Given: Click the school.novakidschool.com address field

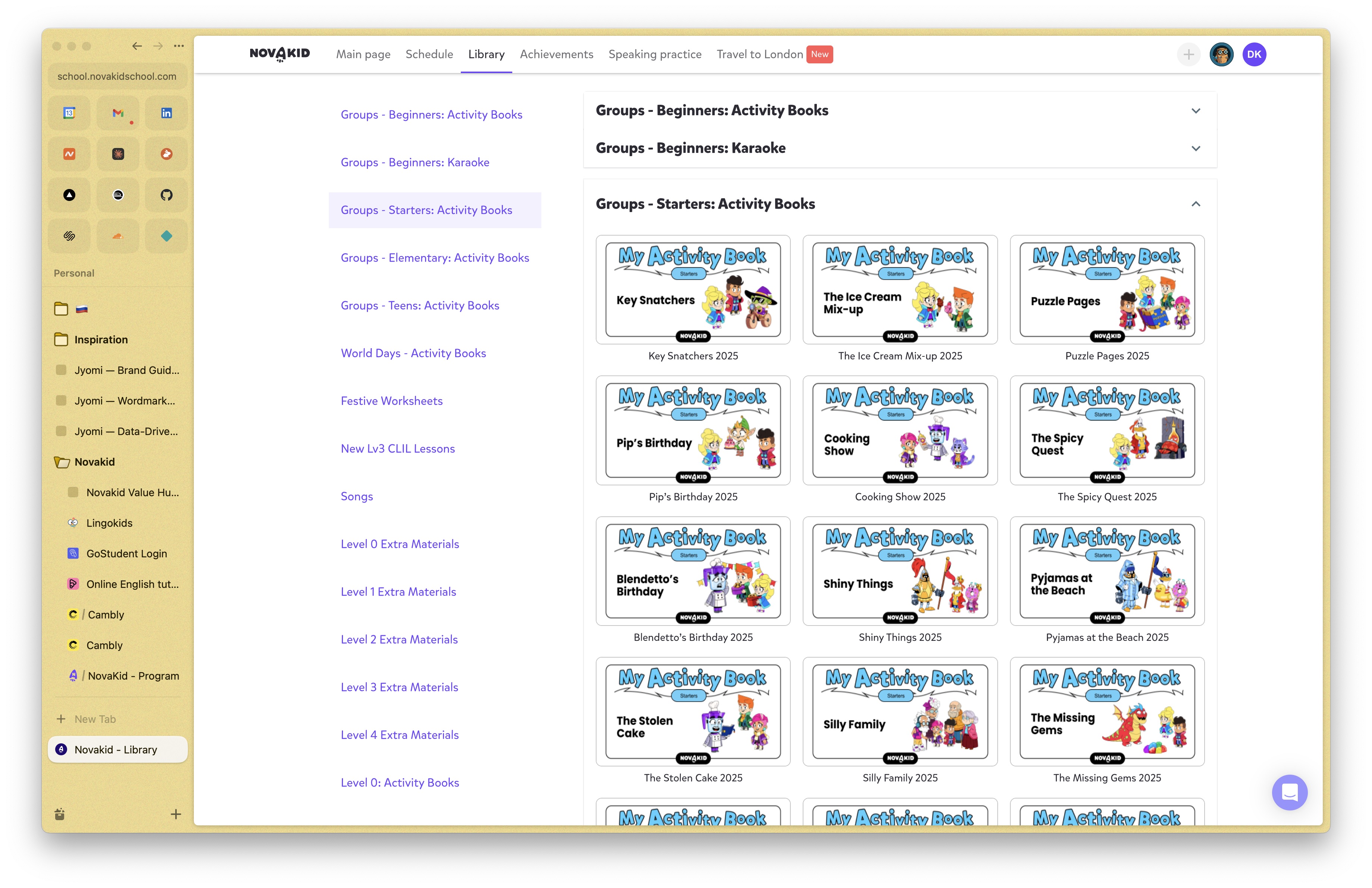Looking at the screenshot, I should (x=117, y=76).
